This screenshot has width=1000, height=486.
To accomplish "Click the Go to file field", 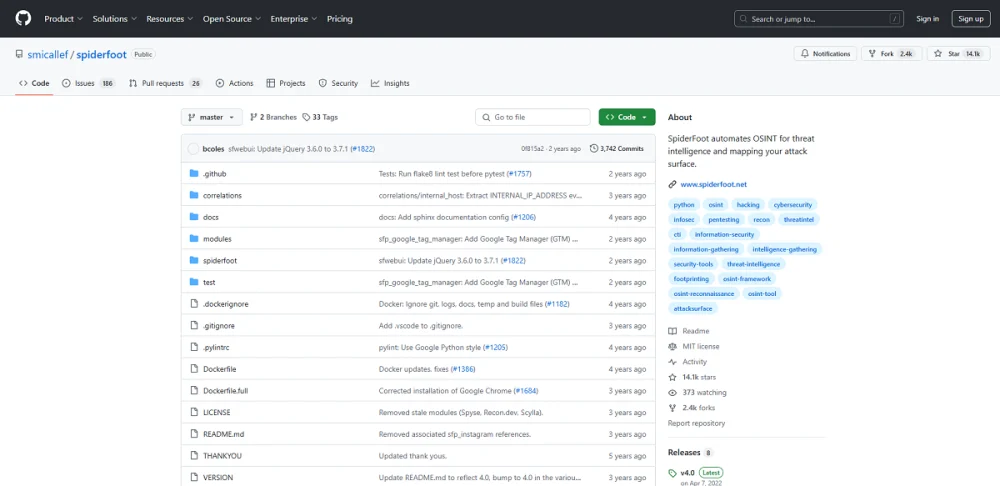I will (533, 117).
